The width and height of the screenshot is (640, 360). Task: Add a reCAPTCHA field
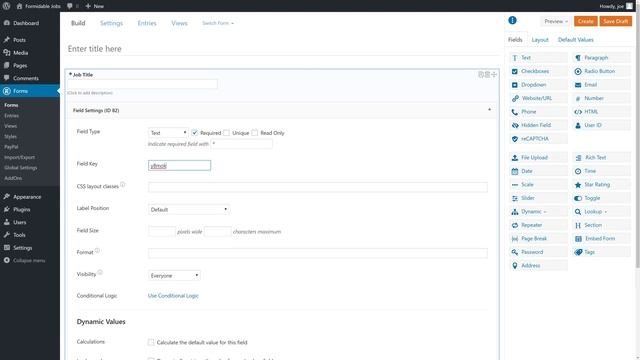coord(538,139)
